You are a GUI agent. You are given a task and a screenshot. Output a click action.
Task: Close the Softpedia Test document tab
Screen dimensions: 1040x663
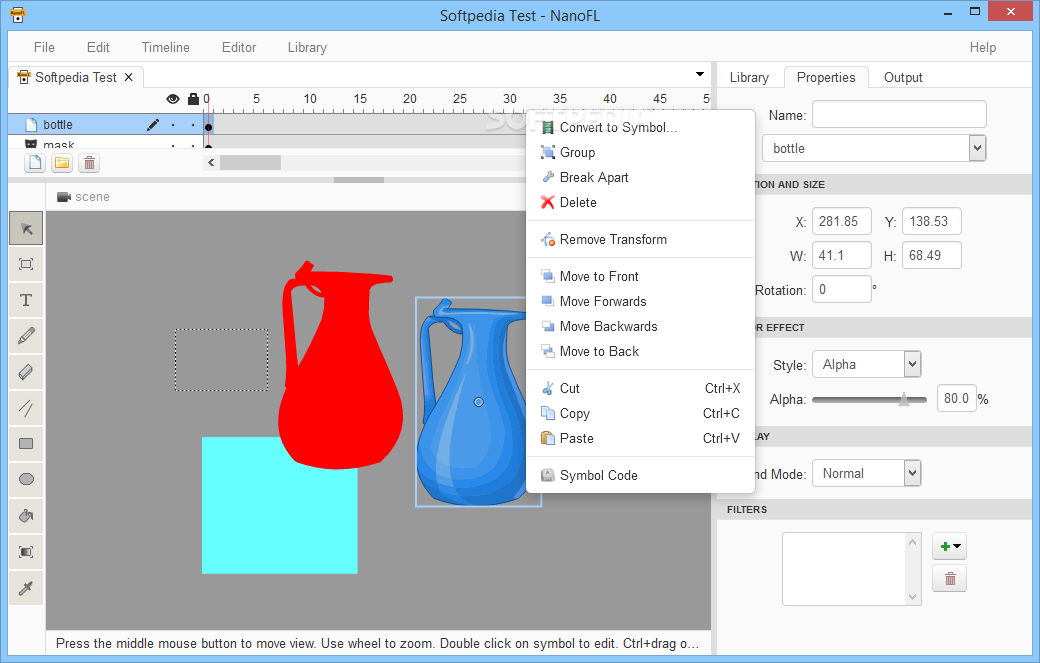coord(129,77)
